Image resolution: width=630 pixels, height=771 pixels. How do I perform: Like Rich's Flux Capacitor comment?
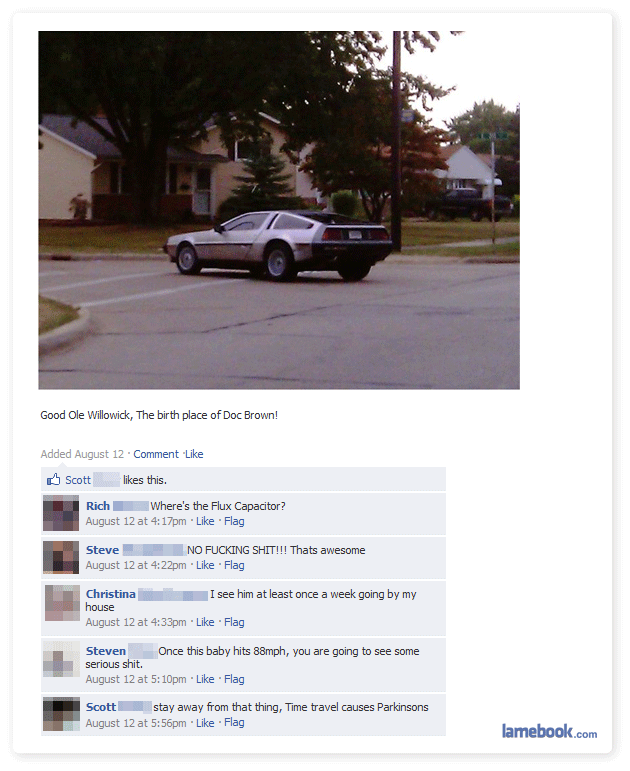[205, 521]
